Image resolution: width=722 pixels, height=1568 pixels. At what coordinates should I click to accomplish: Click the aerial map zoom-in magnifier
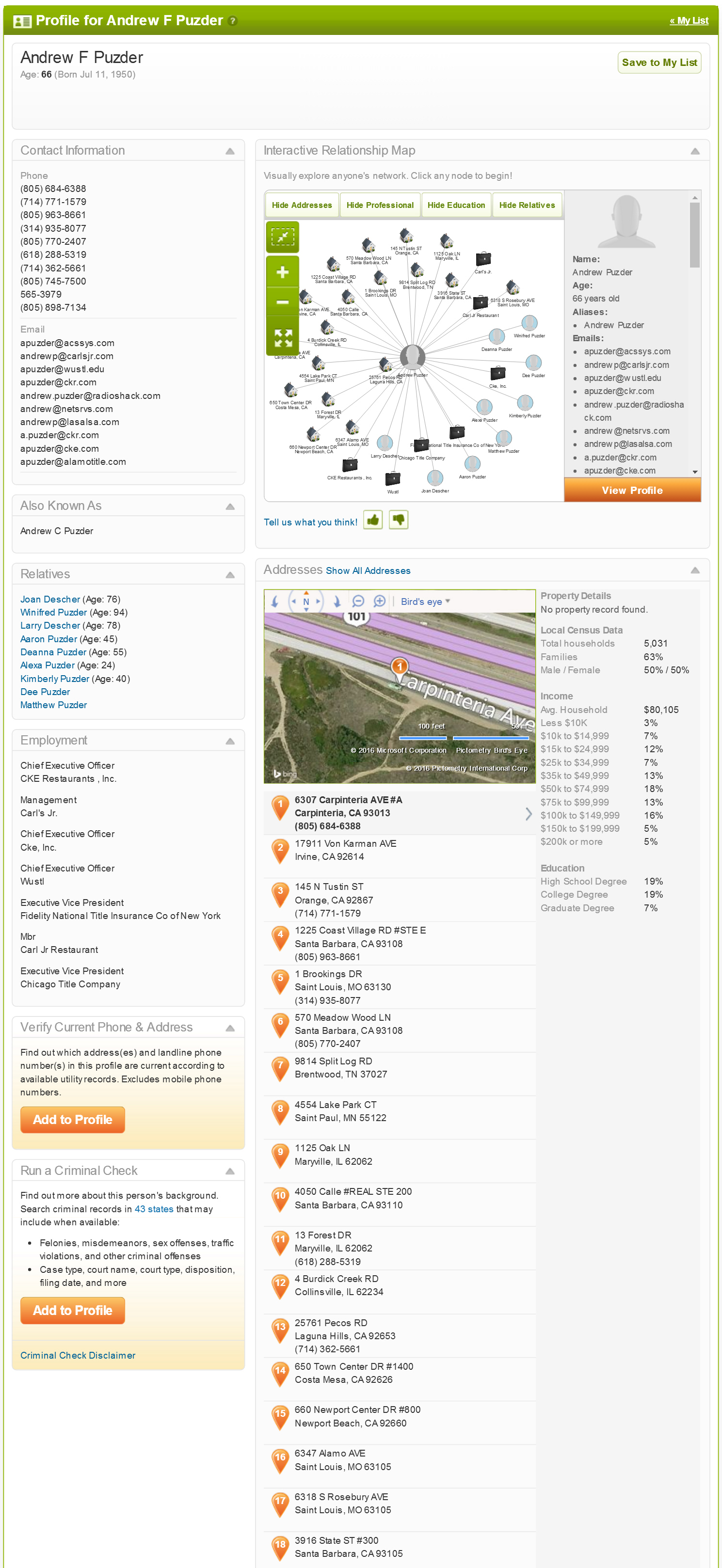click(x=379, y=602)
